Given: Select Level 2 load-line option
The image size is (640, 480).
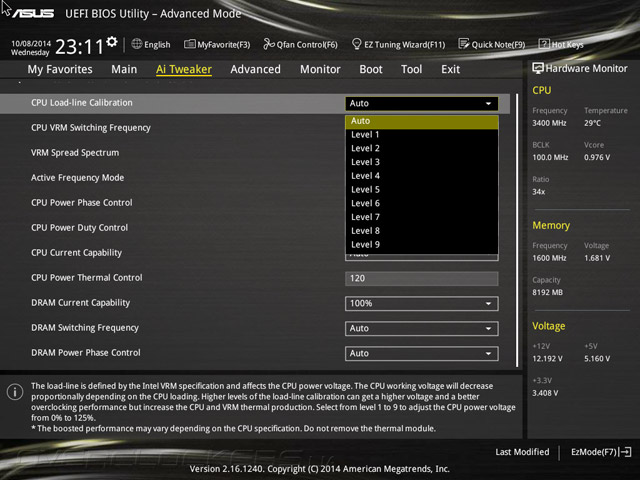Looking at the screenshot, I should [x=422, y=149].
